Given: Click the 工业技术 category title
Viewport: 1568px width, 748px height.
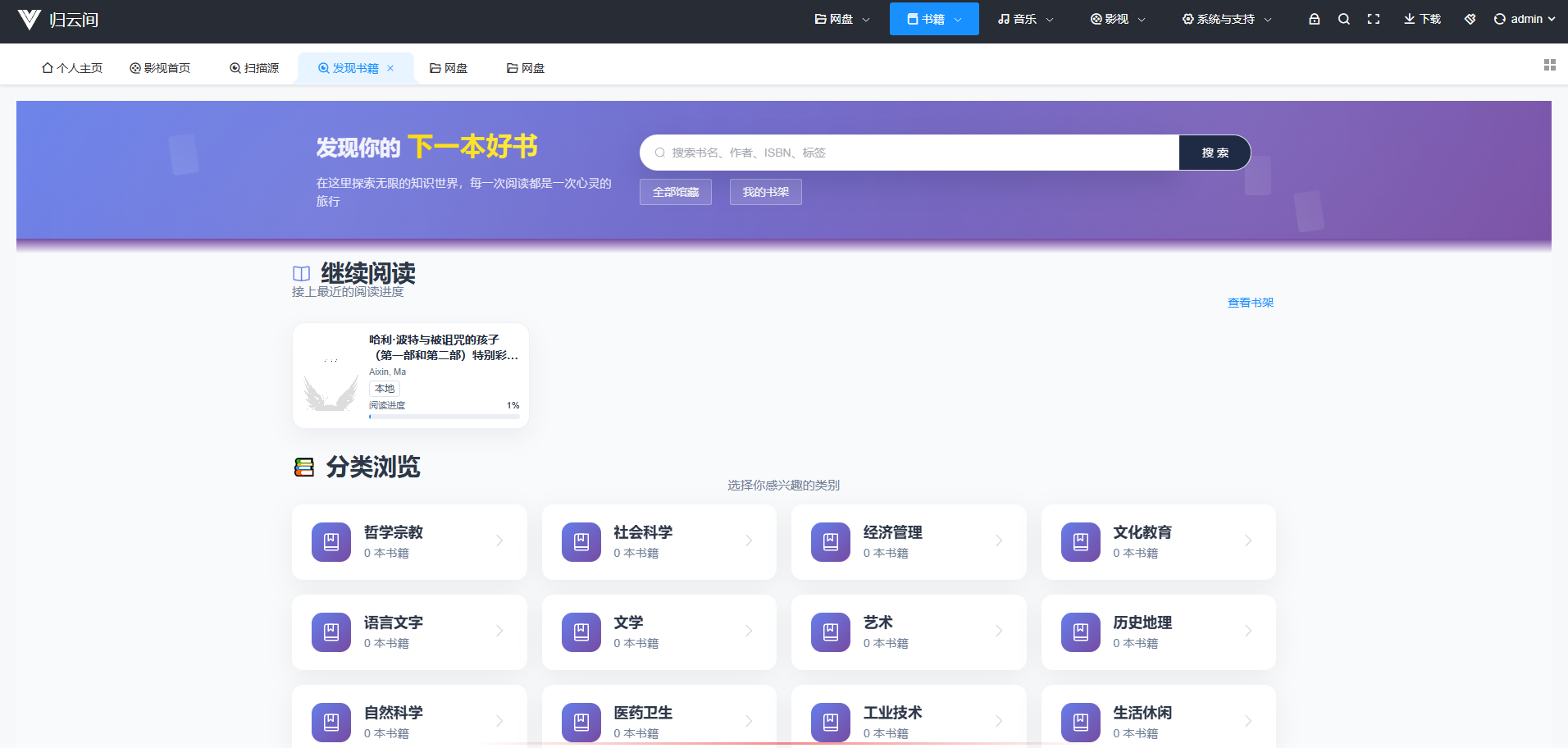Looking at the screenshot, I should [x=893, y=713].
